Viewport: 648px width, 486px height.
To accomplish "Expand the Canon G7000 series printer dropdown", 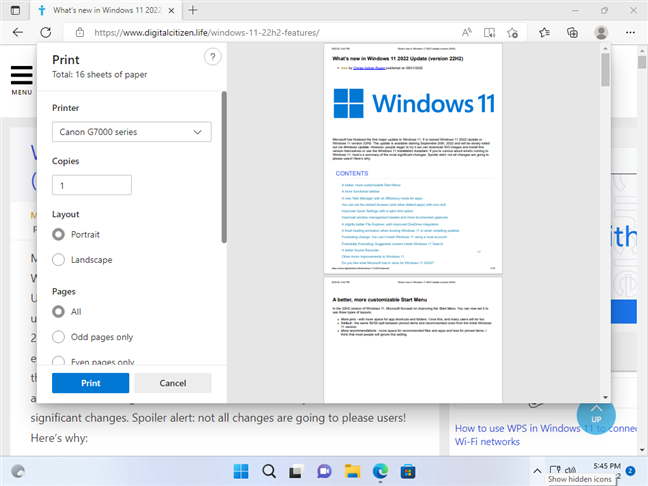I will point(131,132).
